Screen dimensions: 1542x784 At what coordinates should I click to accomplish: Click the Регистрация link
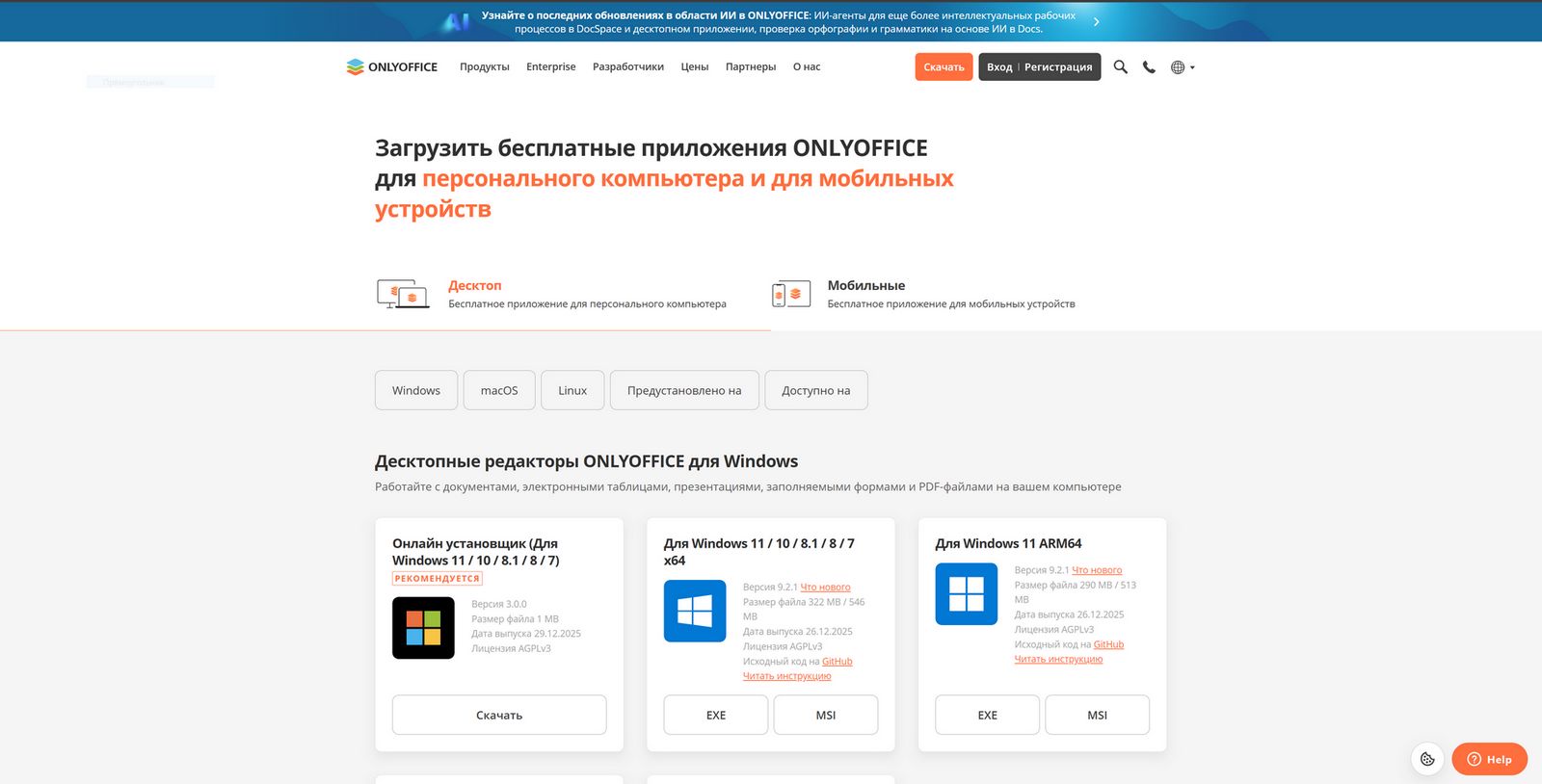pyautogui.click(x=1058, y=66)
